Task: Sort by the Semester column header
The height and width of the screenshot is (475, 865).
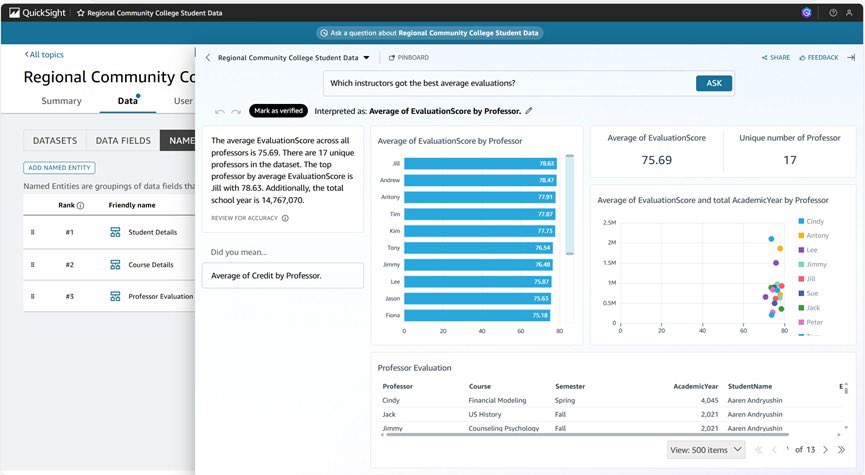Action: tap(570, 386)
